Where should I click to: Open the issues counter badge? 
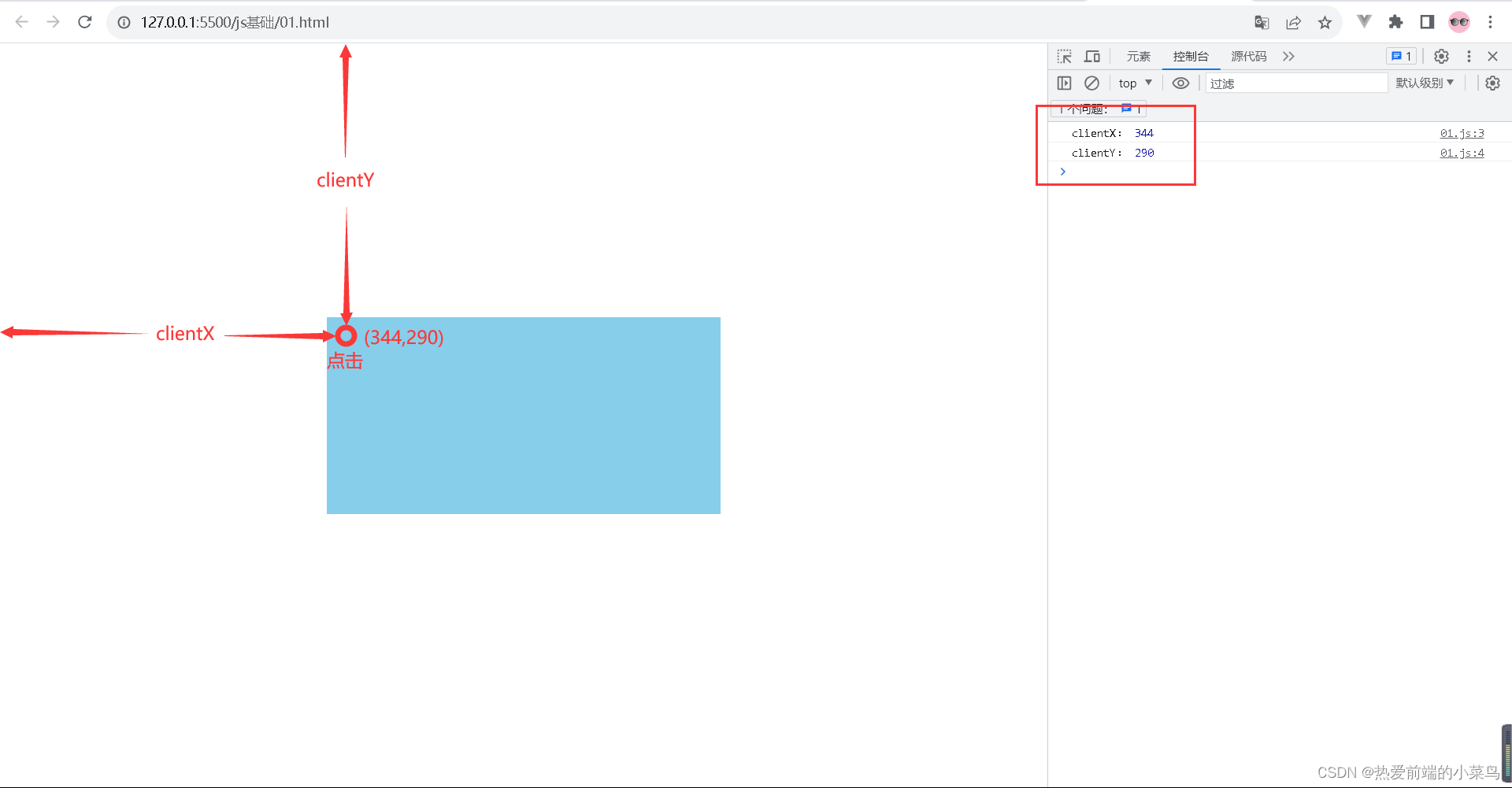point(1401,57)
